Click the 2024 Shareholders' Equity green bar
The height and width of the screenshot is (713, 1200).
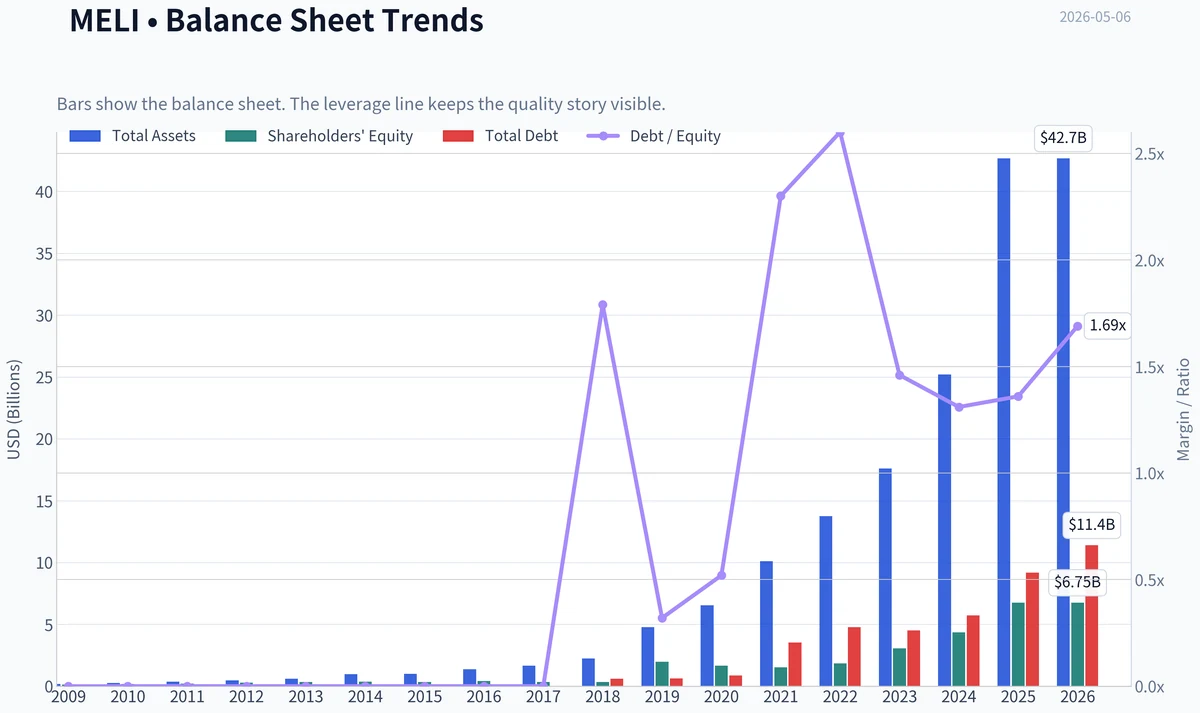coord(958,659)
